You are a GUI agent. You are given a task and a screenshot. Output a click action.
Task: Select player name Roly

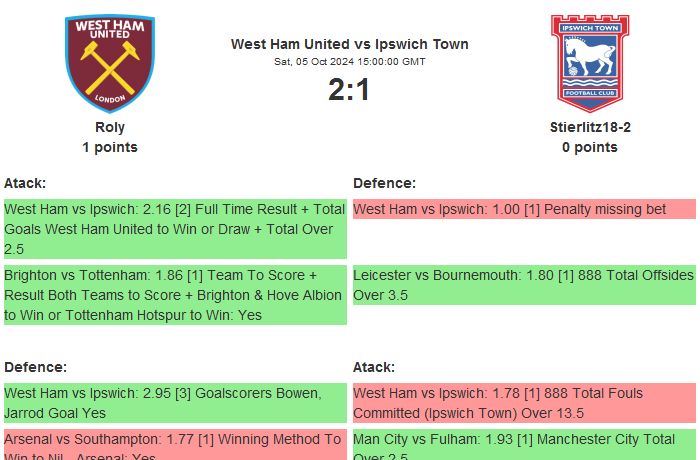110,127
